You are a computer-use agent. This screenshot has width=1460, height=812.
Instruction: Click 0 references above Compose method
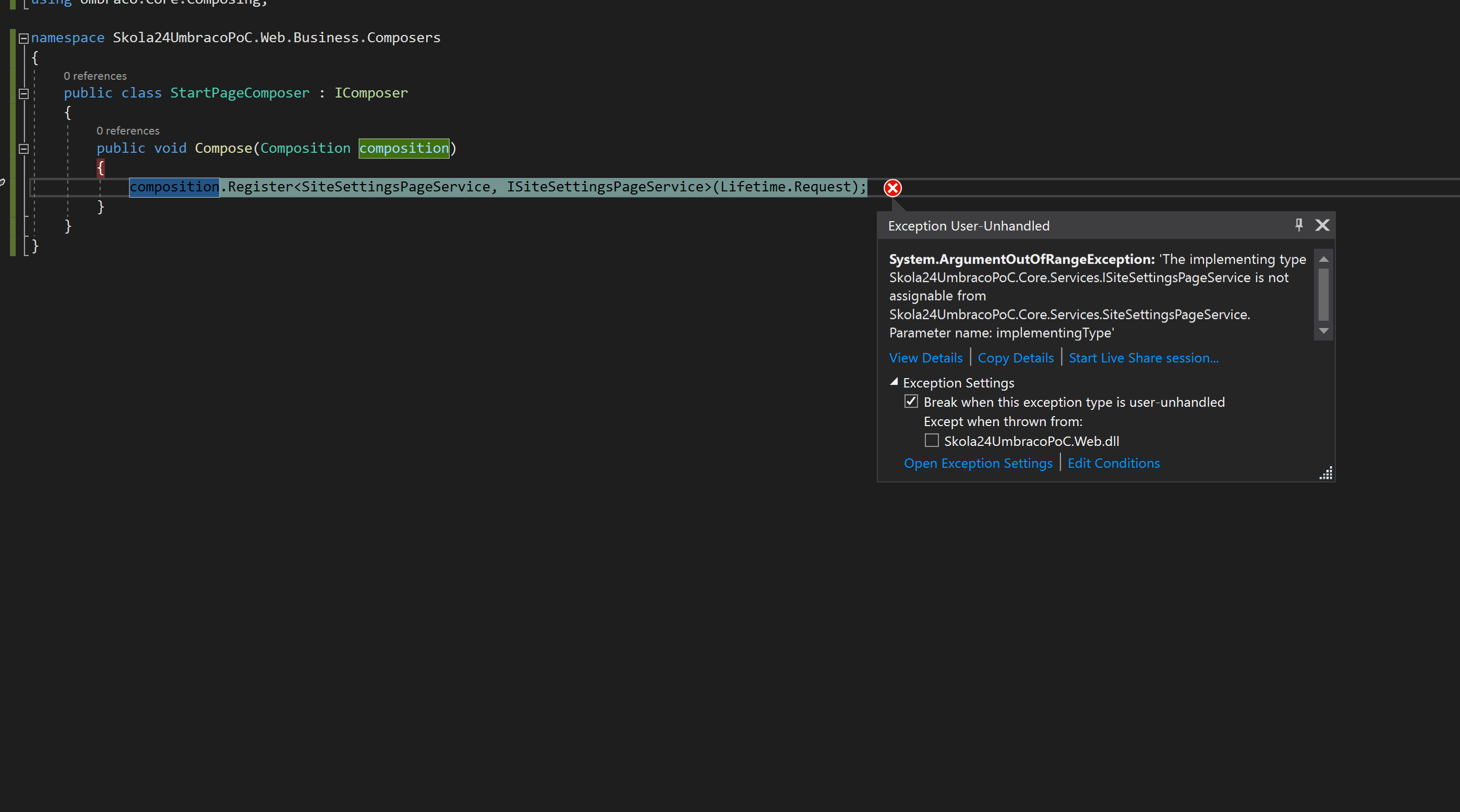click(128, 131)
